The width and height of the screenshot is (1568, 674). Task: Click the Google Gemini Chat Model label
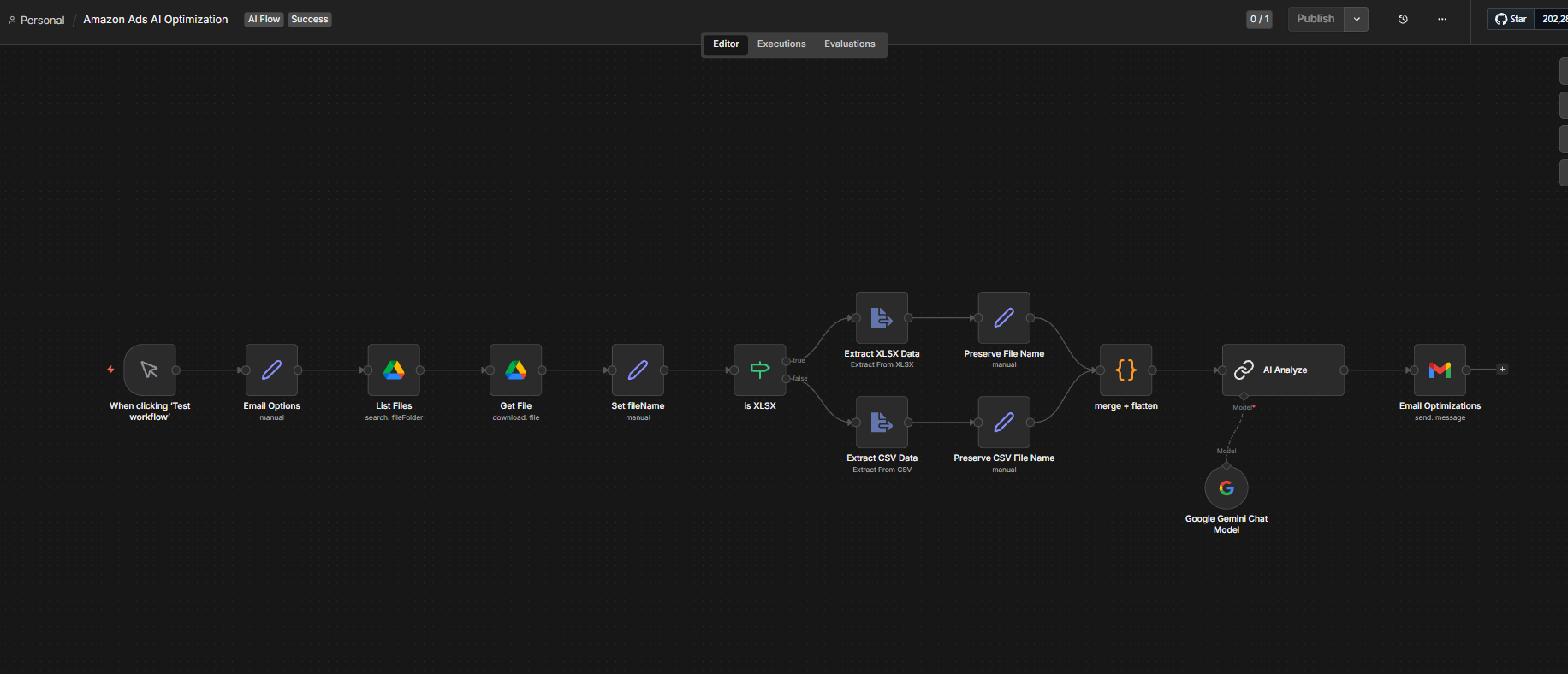1226,524
